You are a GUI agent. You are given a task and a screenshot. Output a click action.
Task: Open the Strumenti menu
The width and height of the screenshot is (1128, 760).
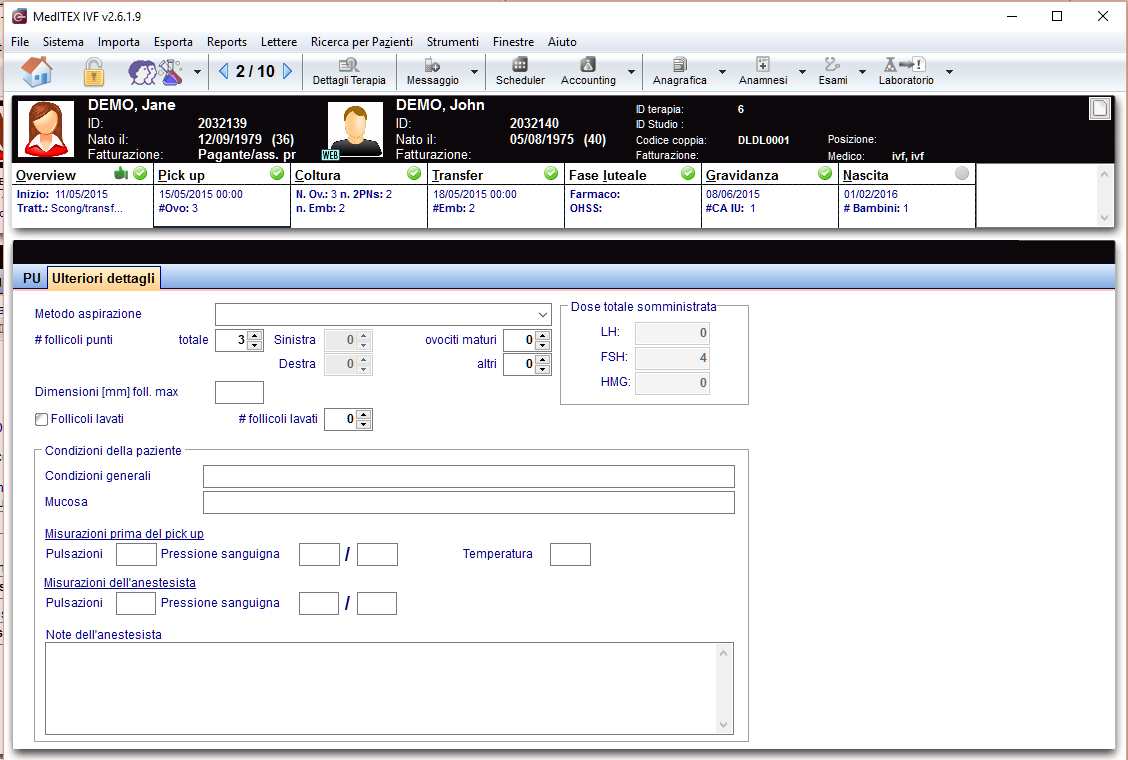pos(452,42)
